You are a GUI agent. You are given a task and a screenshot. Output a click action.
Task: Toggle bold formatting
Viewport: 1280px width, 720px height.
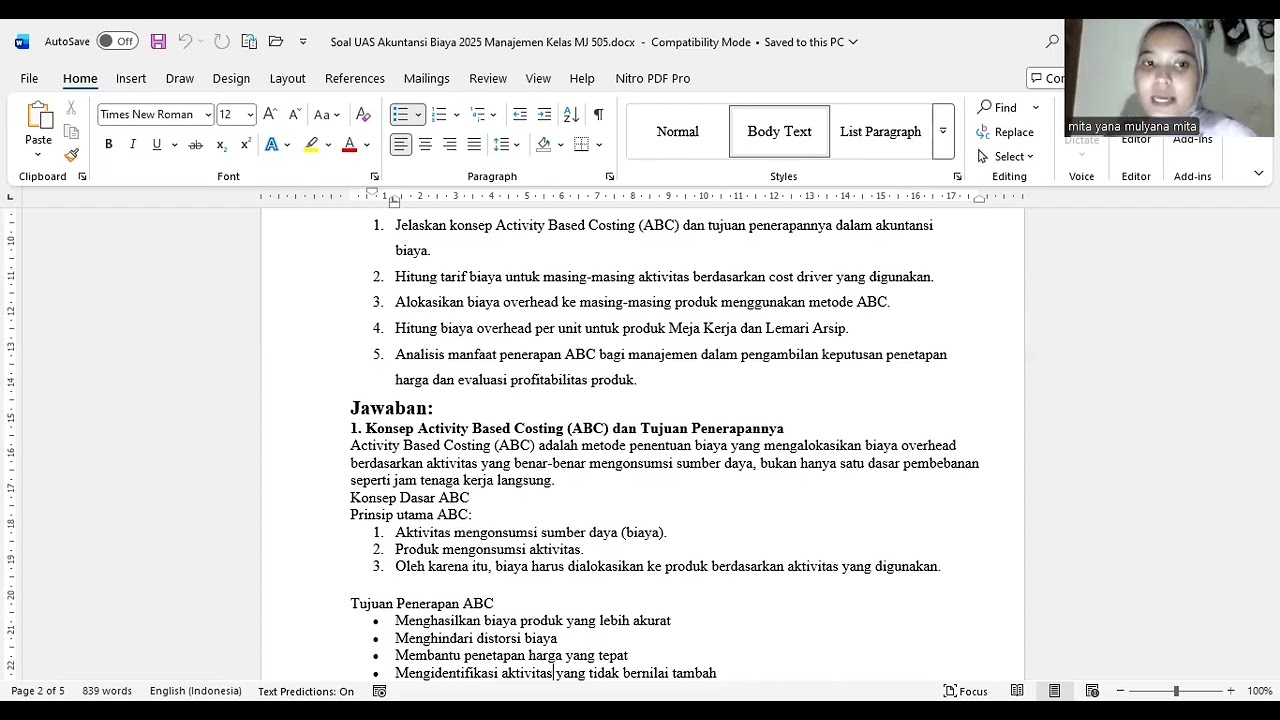point(109,145)
